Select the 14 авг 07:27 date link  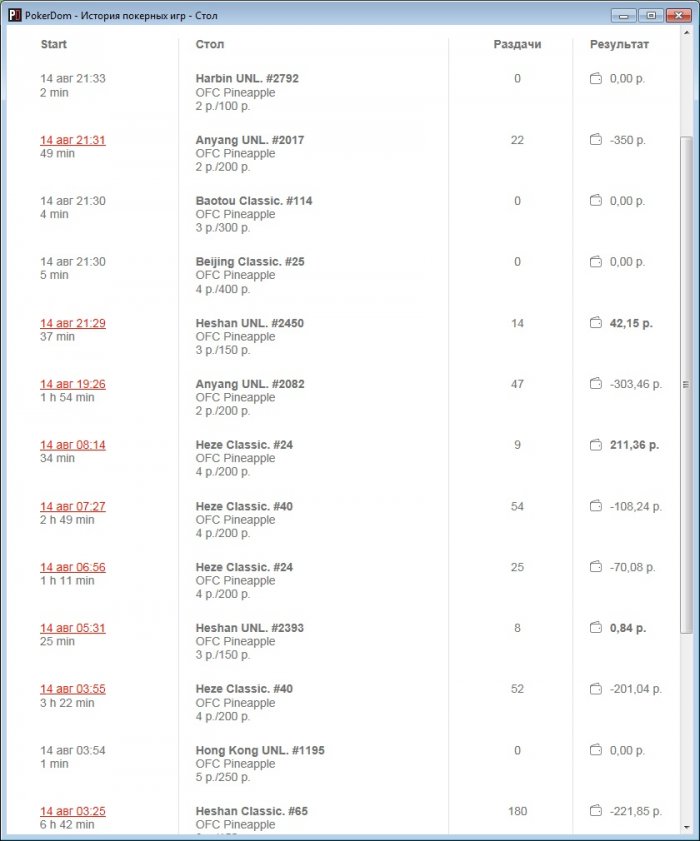click(72, 506)
